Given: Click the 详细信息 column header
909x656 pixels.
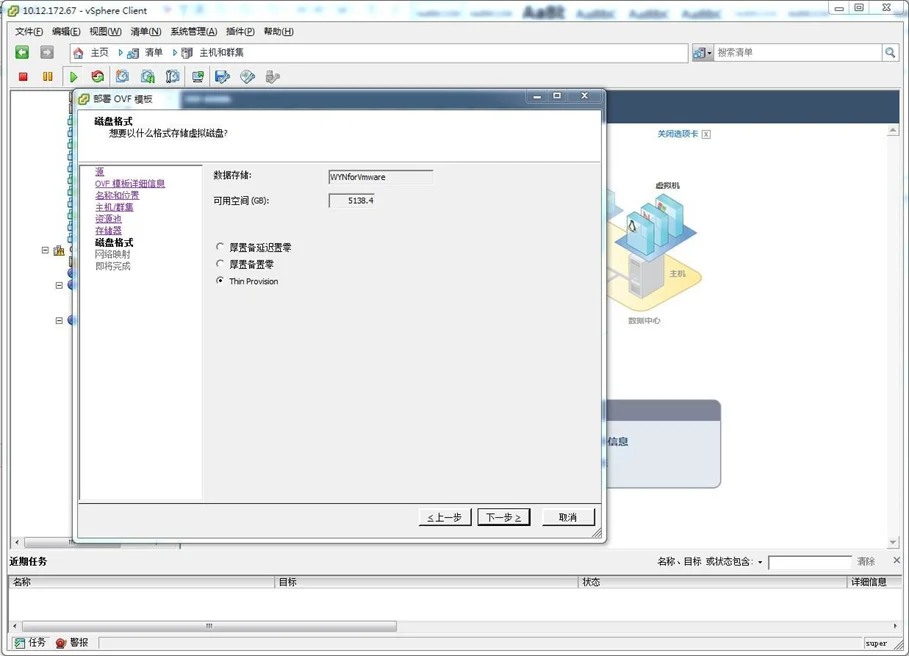Looking at the screenshot, I should (874, 582).
